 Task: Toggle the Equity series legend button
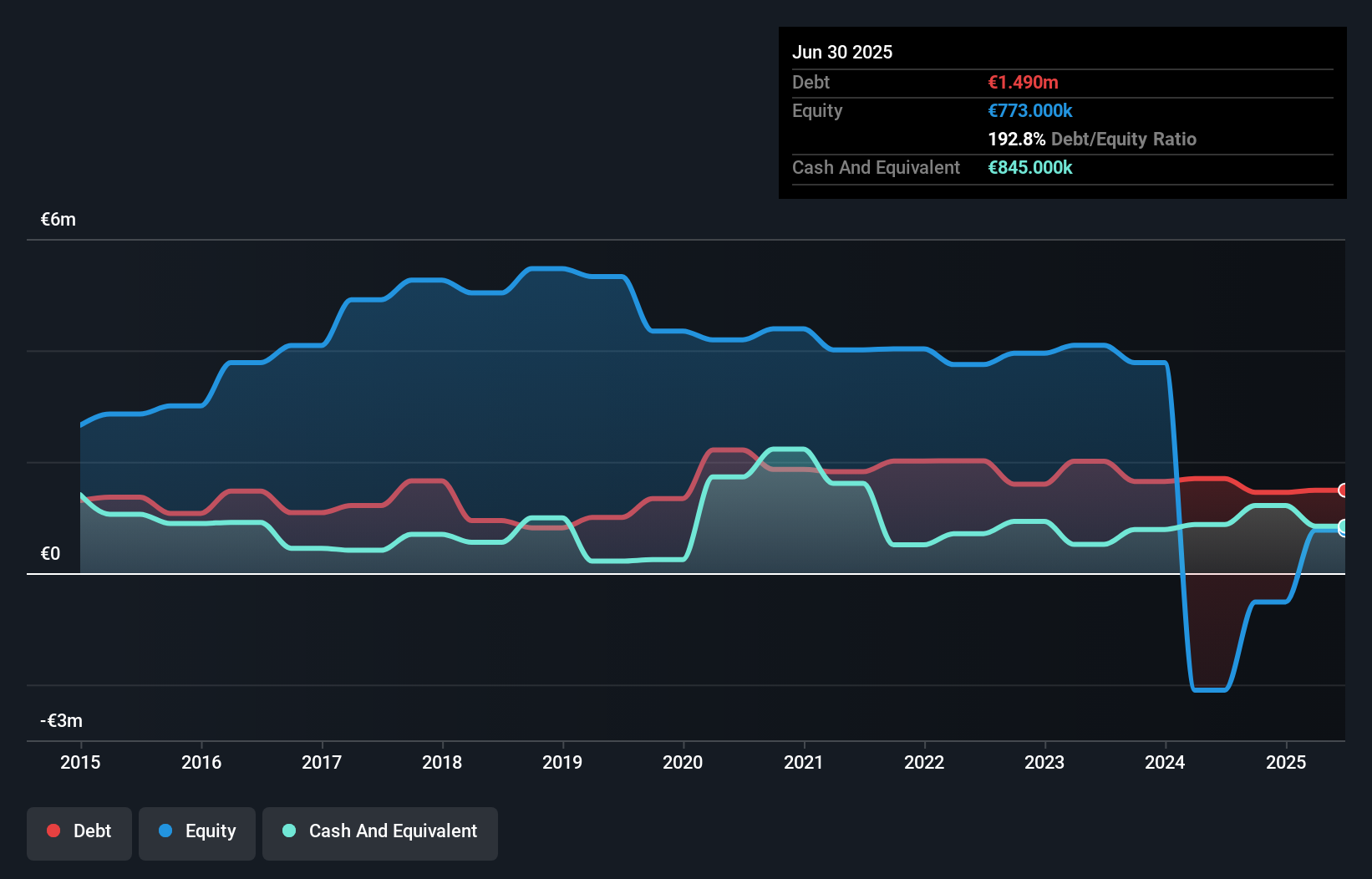(x=197, y=833)
